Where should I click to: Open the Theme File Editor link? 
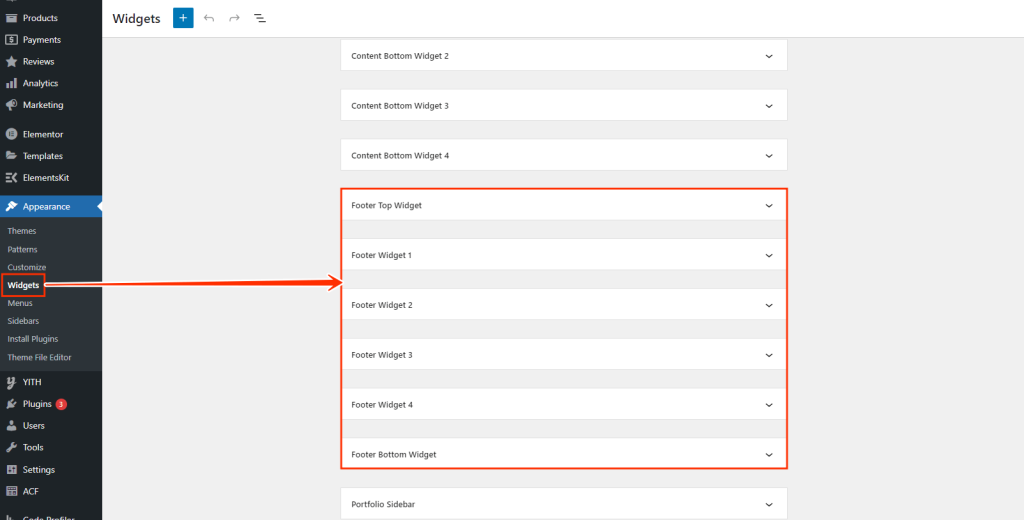click(x=39, y=357)
